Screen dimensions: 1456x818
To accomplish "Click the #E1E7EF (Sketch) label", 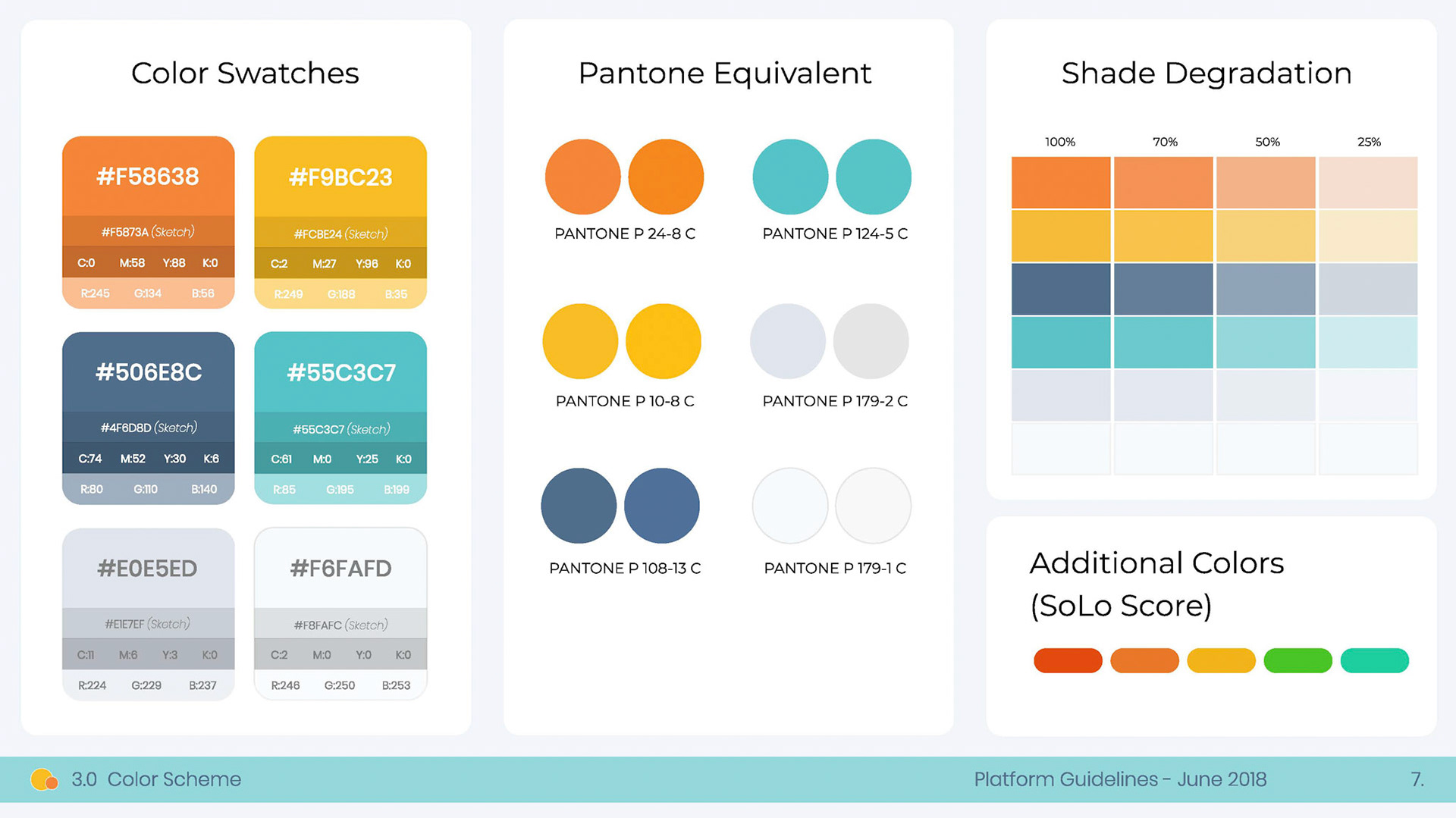I will (147, 624).
